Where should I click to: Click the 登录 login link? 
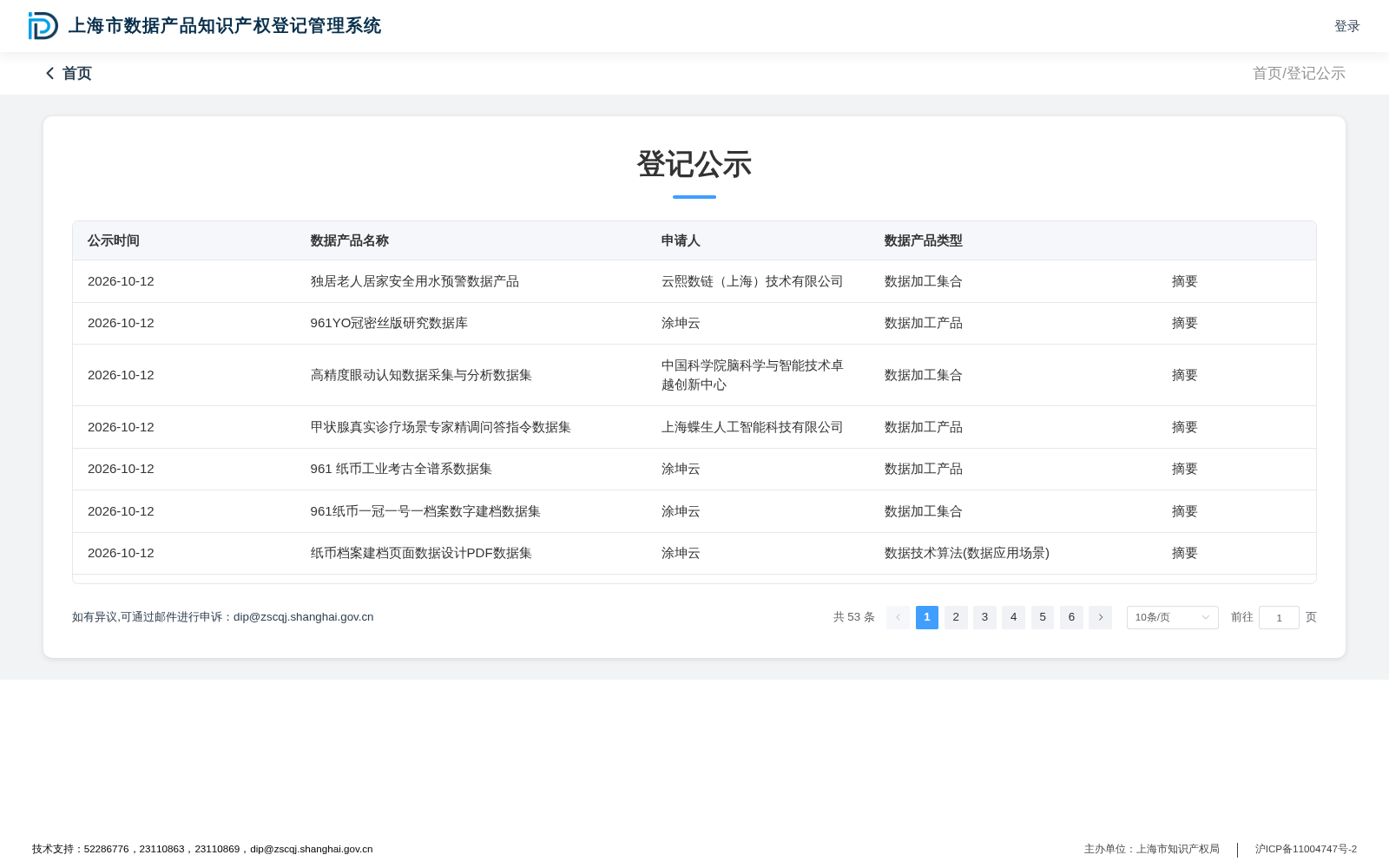[1346, 26]
